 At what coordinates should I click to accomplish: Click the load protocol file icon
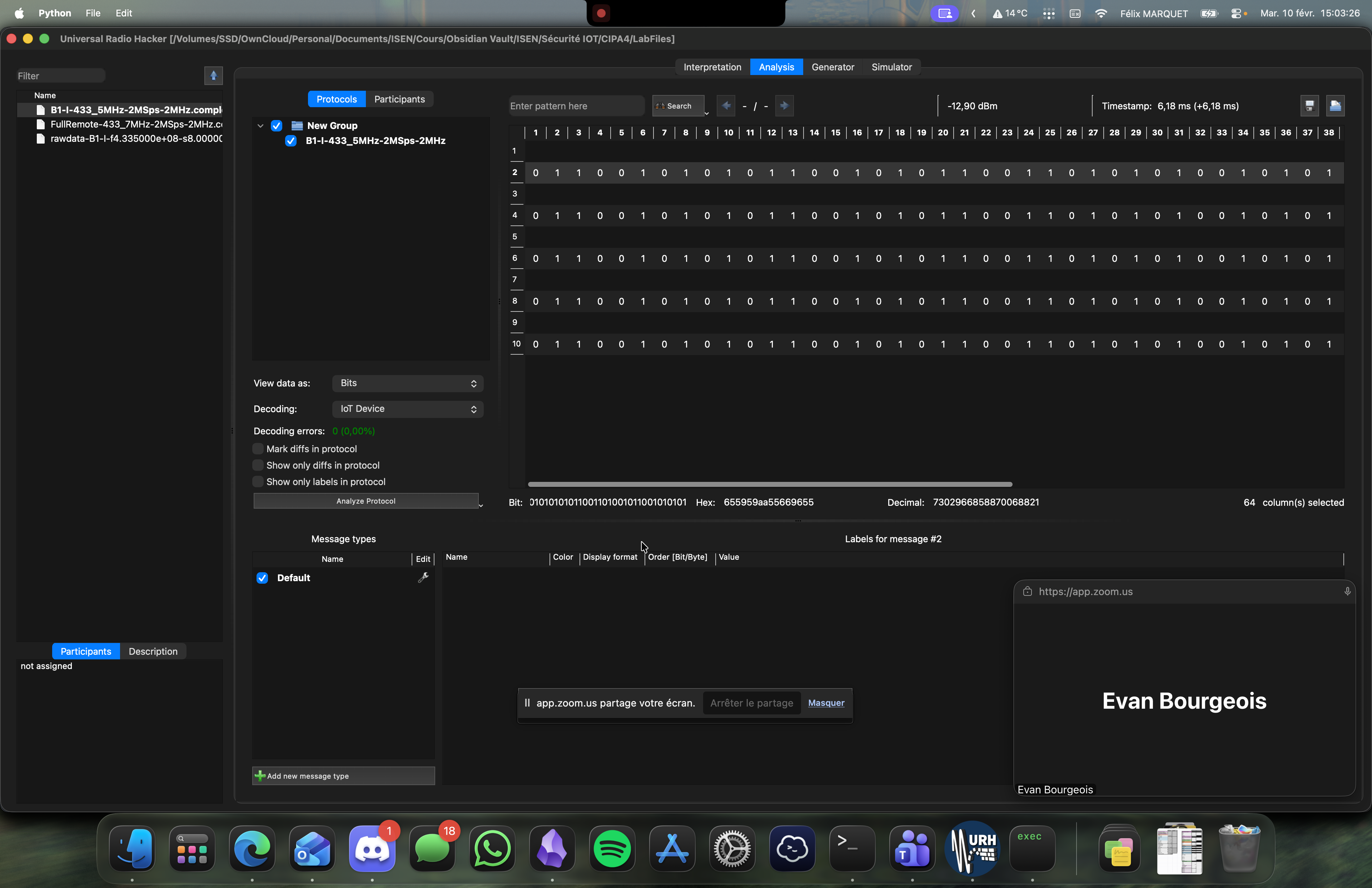[x=1335, y=105]
